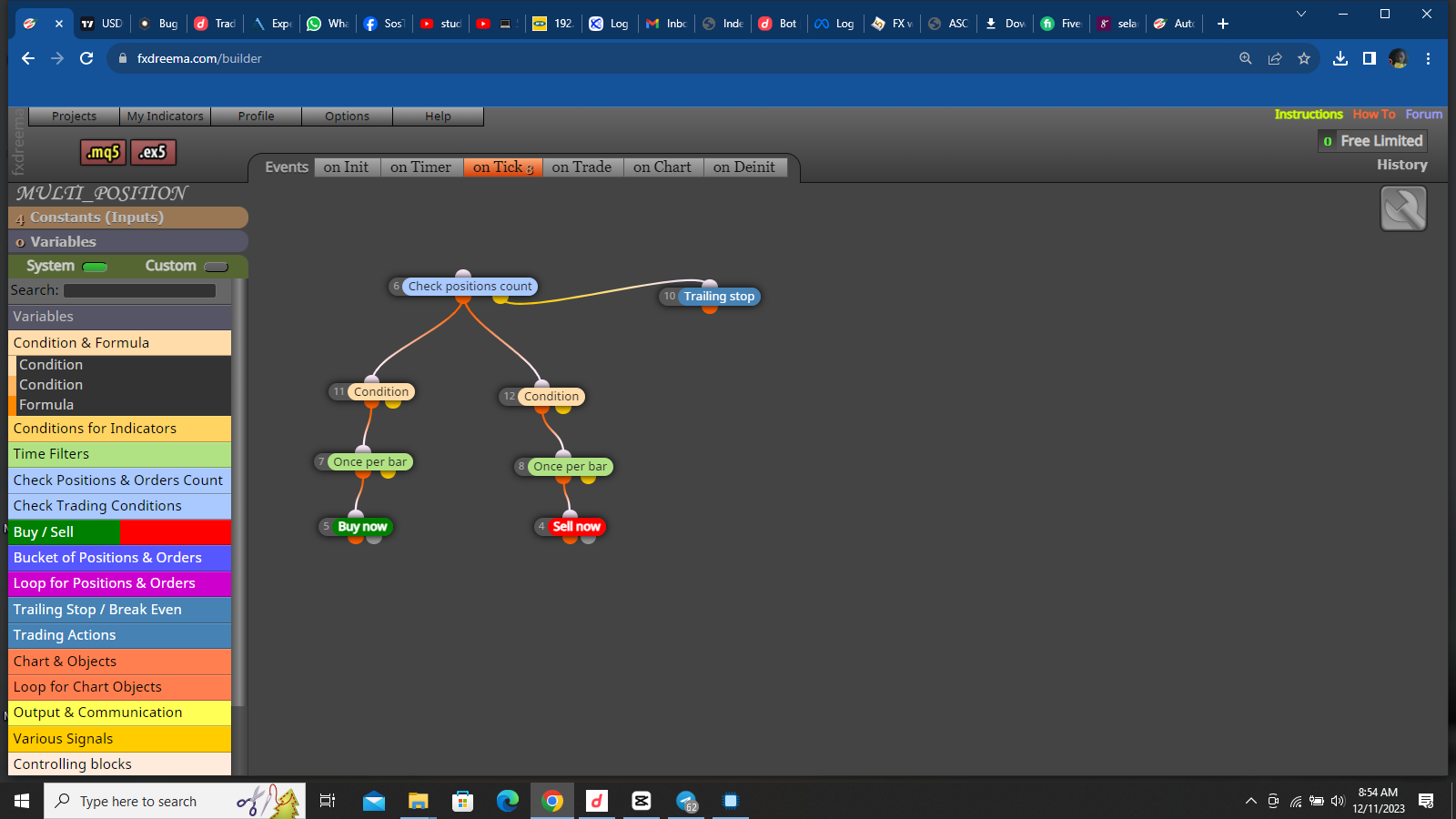This screenshot has height=819, width=1456.
Task: Open File Explorer from taskbar
Action: coord(419,801)
